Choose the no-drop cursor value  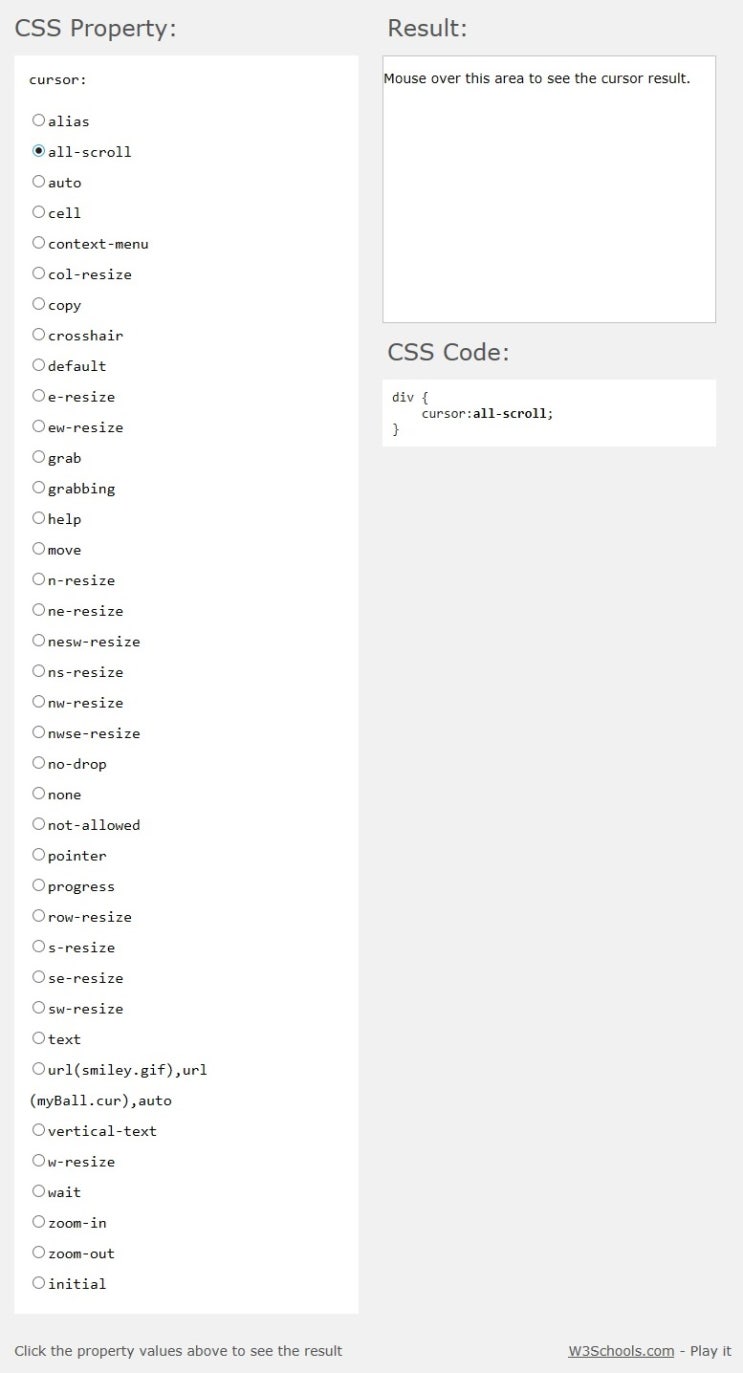coord(38,762)
